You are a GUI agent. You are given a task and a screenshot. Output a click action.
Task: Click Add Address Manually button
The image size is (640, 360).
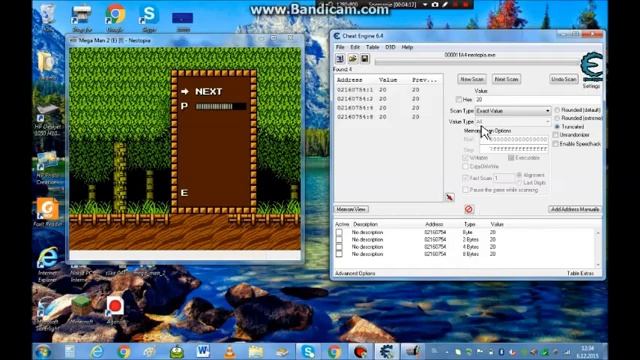(x=575, y=209)
